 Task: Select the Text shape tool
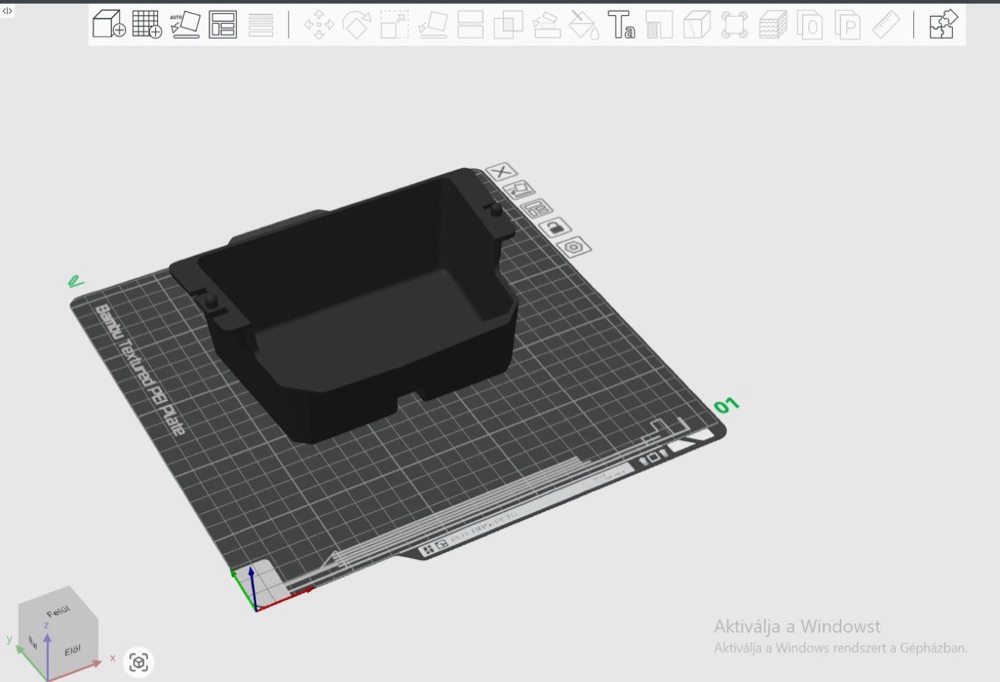pos(621,25)
